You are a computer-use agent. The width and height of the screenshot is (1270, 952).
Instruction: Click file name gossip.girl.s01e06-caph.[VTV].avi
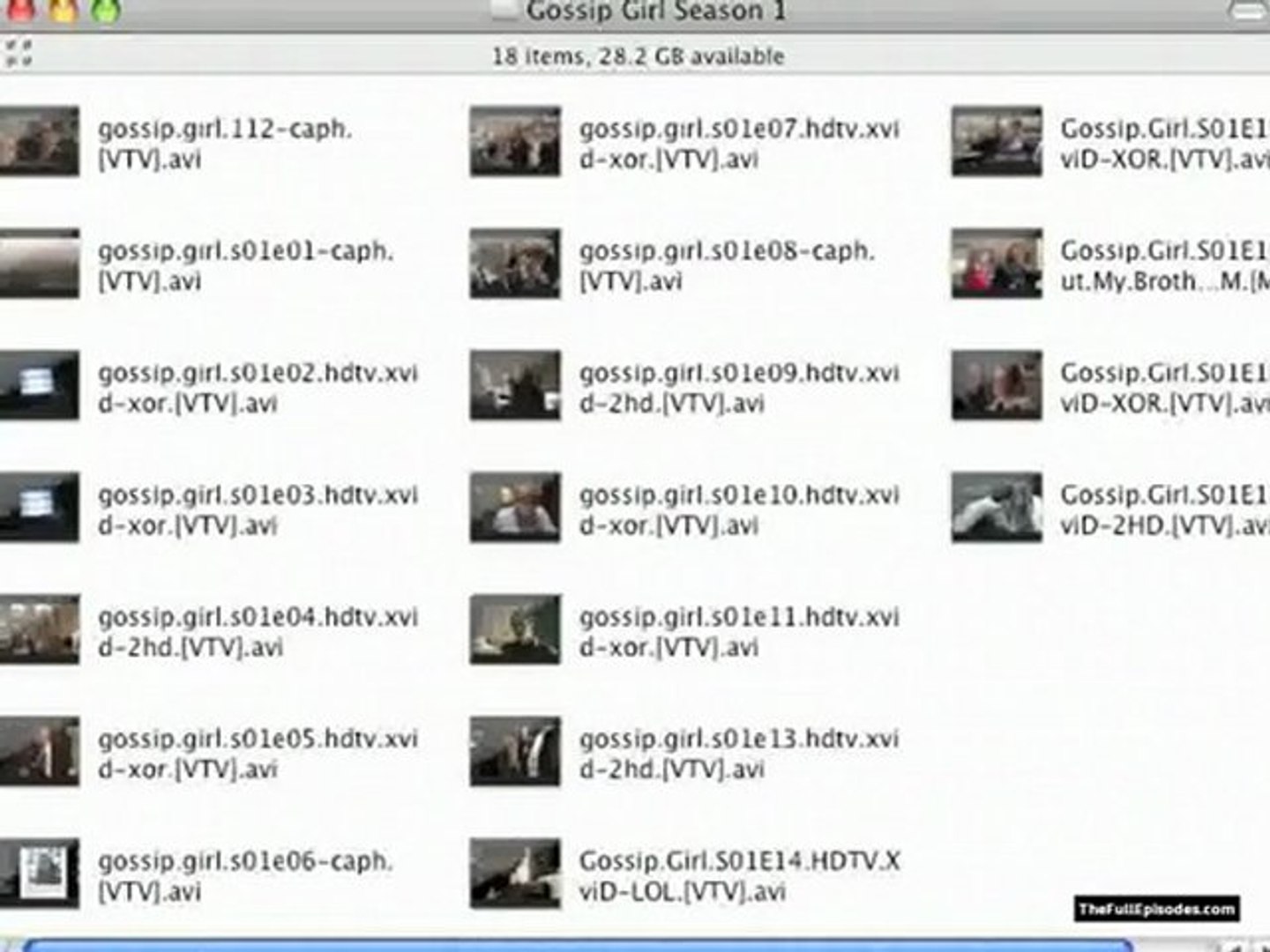click(x=245, y=875)
